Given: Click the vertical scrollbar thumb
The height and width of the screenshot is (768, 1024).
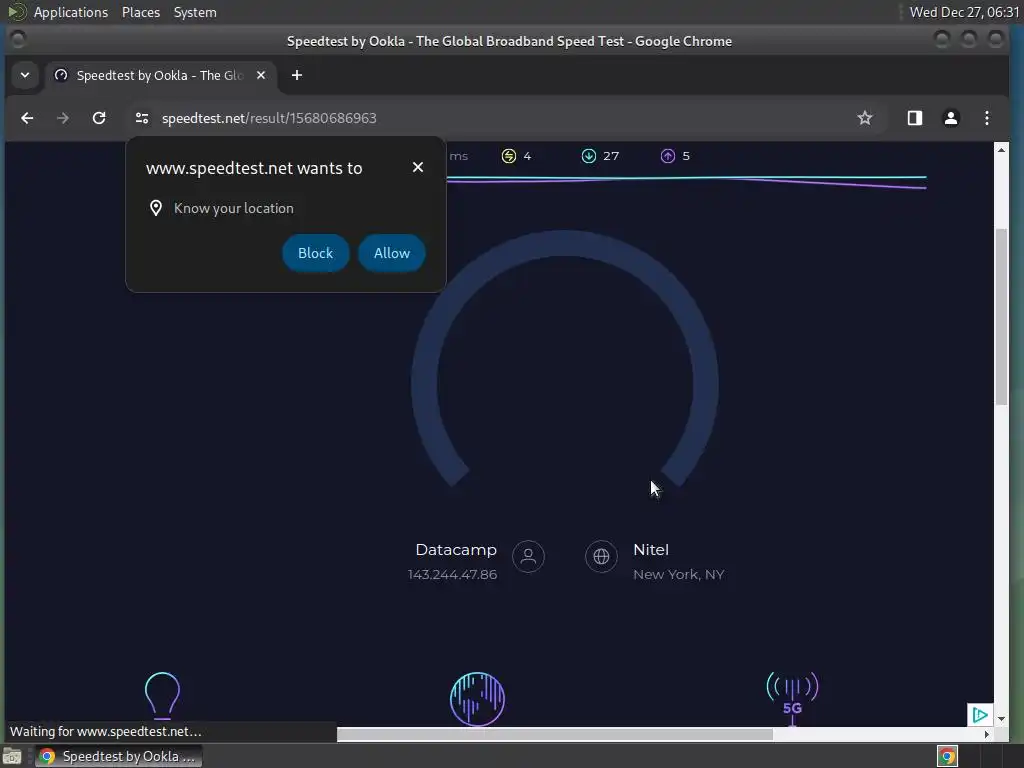Looking at the screenshot, I should [x=1001, y=317].
